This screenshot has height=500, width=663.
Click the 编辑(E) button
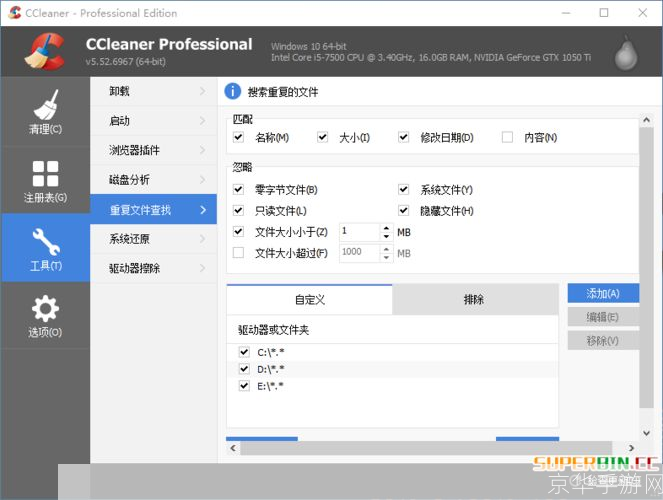pyautogui.click(x=603, y=317)
